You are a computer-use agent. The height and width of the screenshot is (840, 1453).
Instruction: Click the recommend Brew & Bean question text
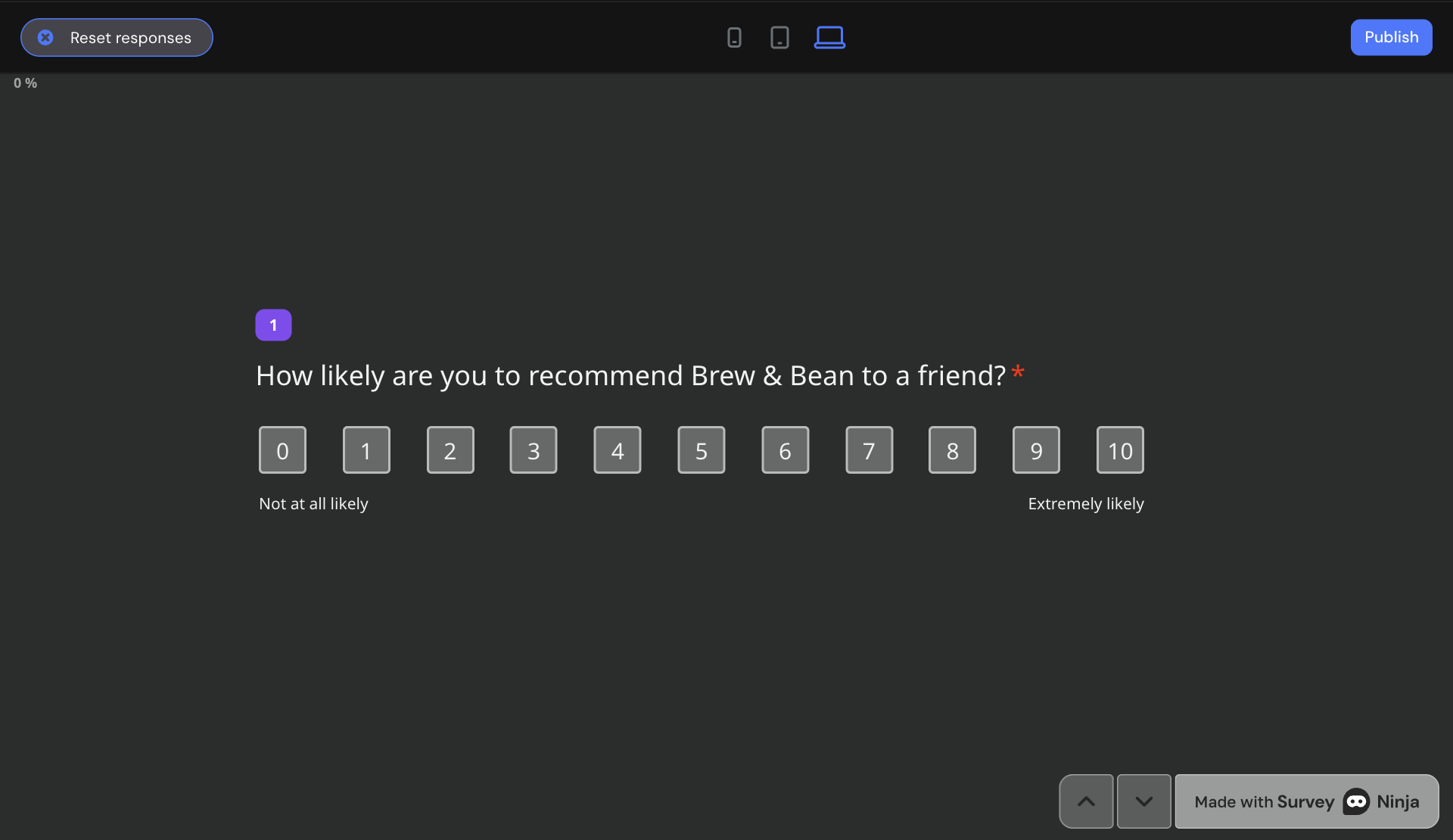631,376
